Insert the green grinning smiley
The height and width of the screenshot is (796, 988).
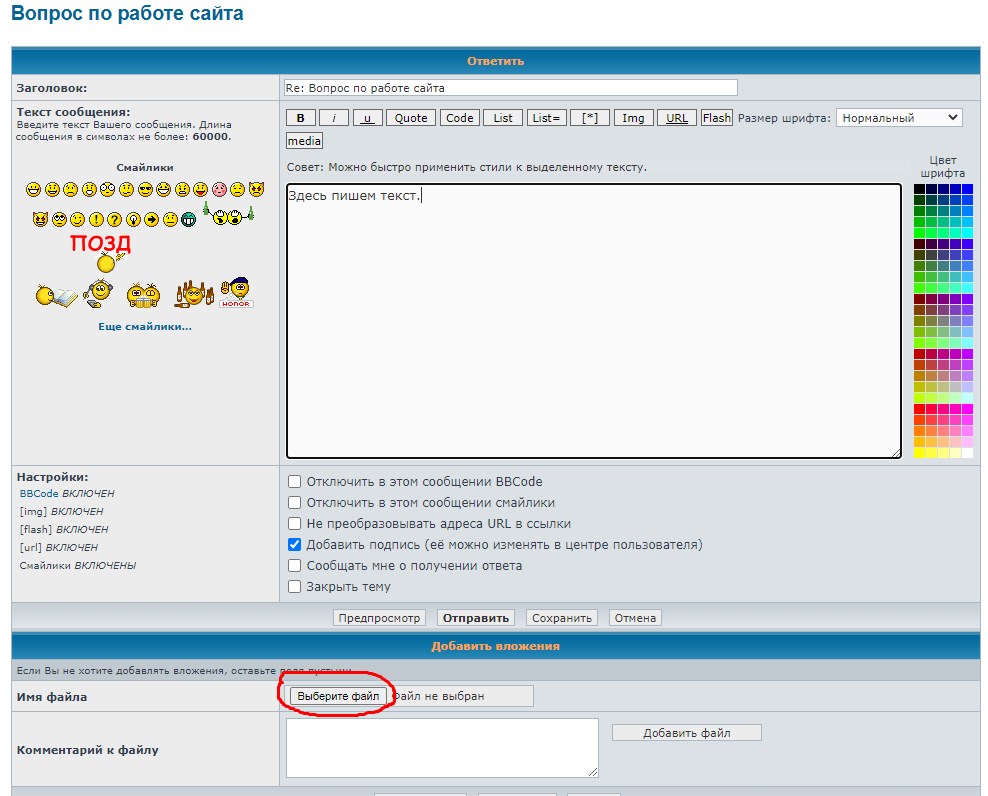[x=188, y=219]
